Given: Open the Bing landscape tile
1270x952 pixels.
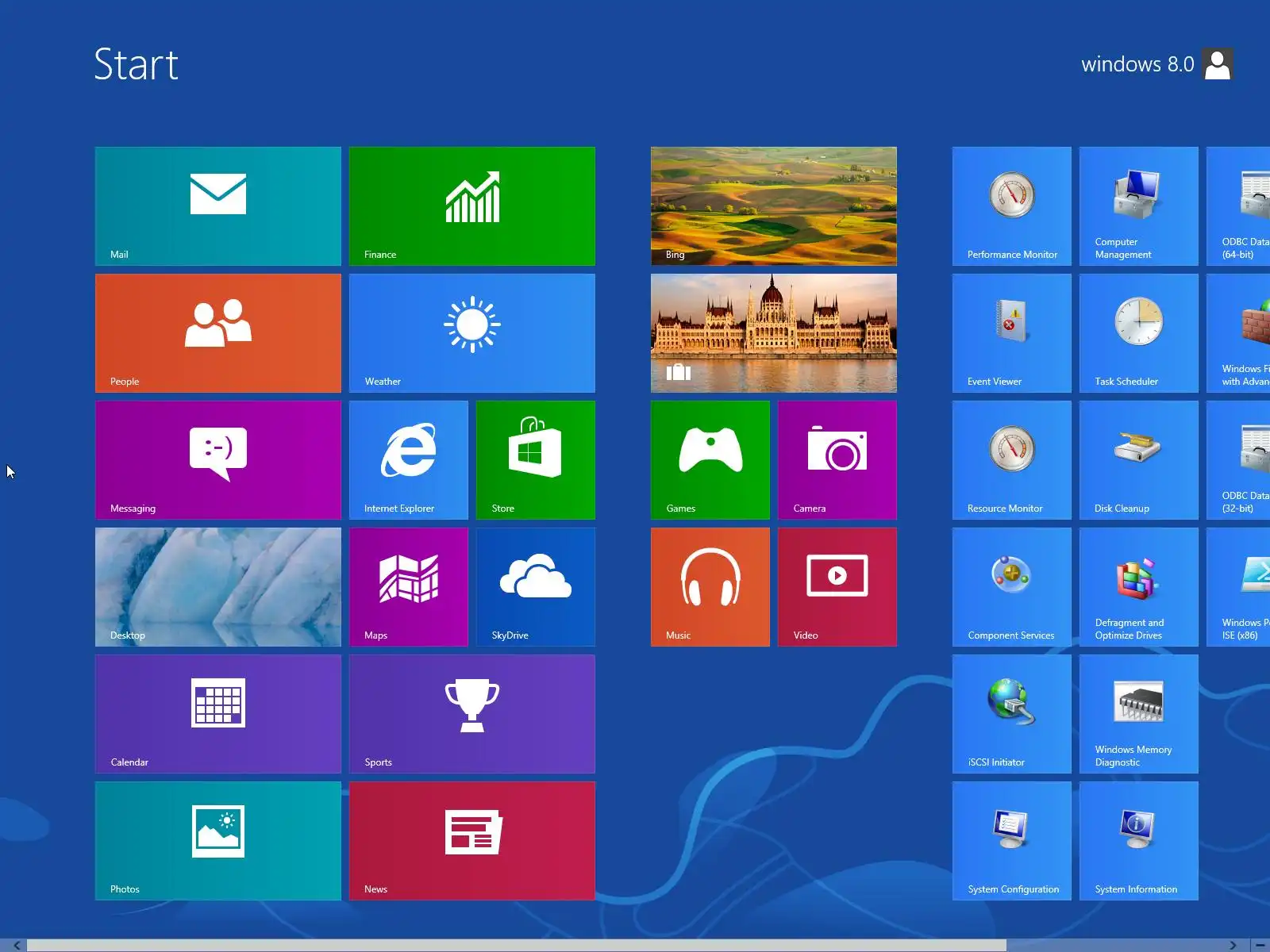Looking at the screenshot, I should [x=774, y=206].
